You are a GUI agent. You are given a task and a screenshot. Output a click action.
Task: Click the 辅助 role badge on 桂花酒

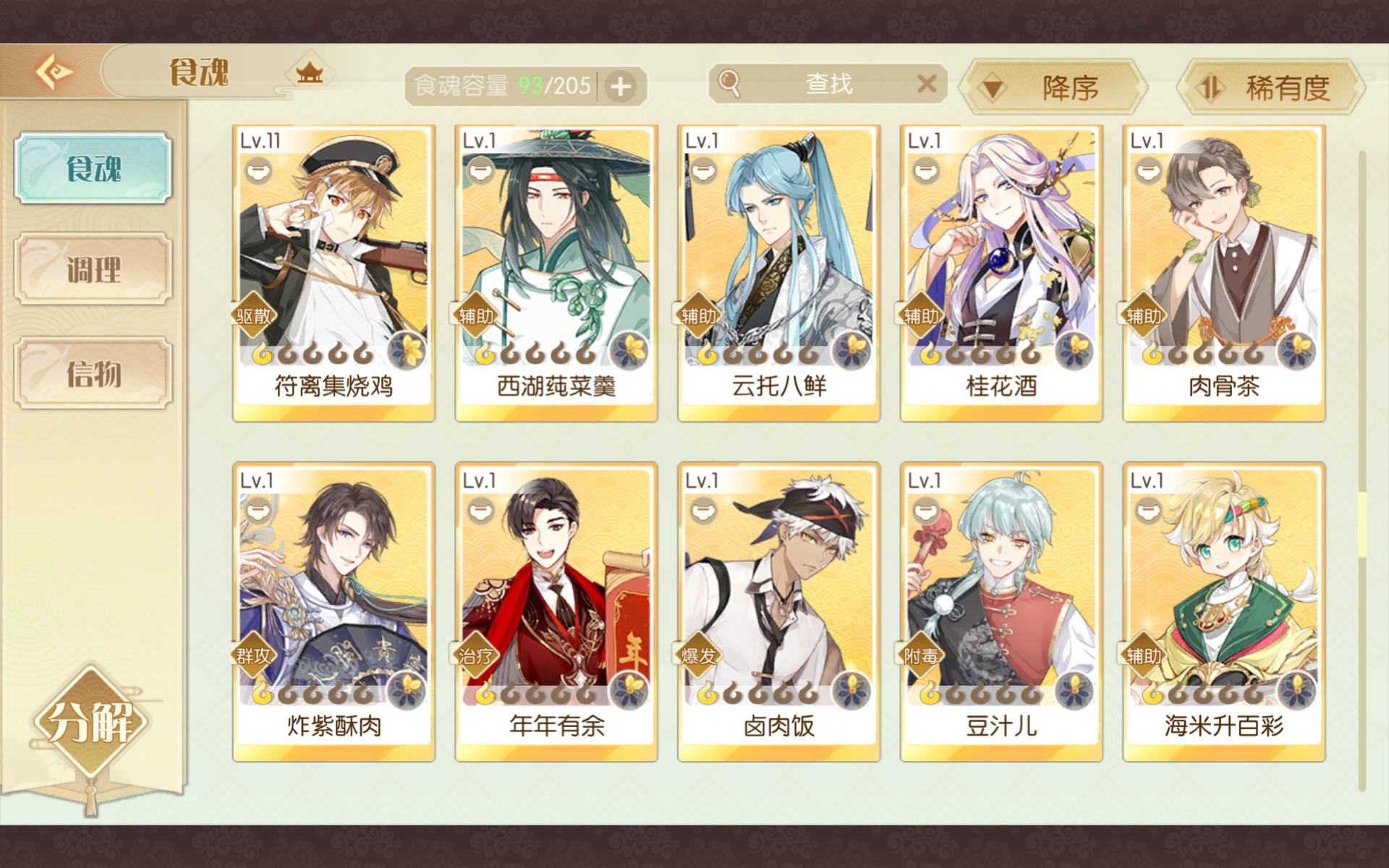[x=920, y=315]
